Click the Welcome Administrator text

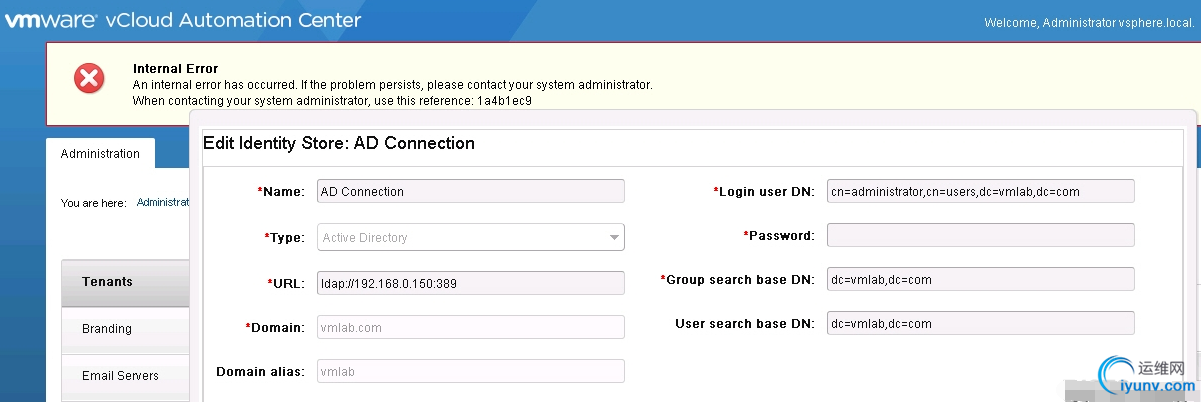pyautogui.click(x=1089, y=22)
